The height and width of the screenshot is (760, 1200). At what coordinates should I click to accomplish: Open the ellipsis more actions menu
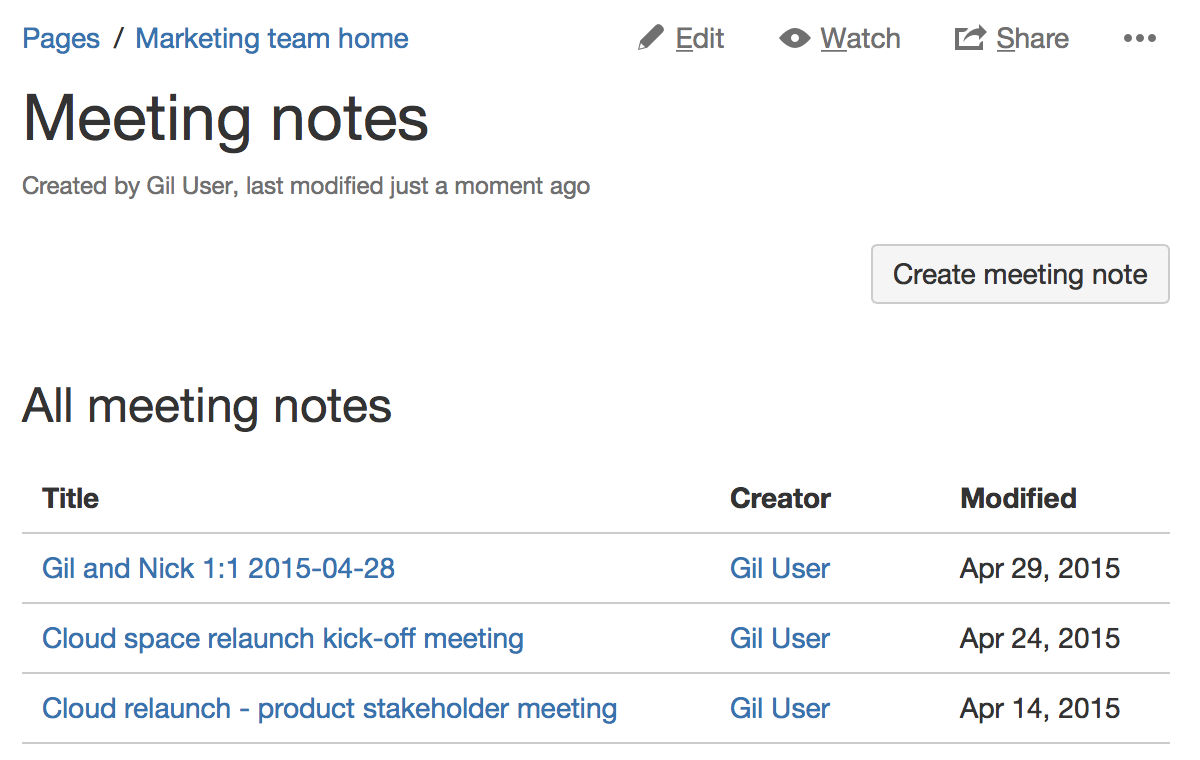[1139, 39]
